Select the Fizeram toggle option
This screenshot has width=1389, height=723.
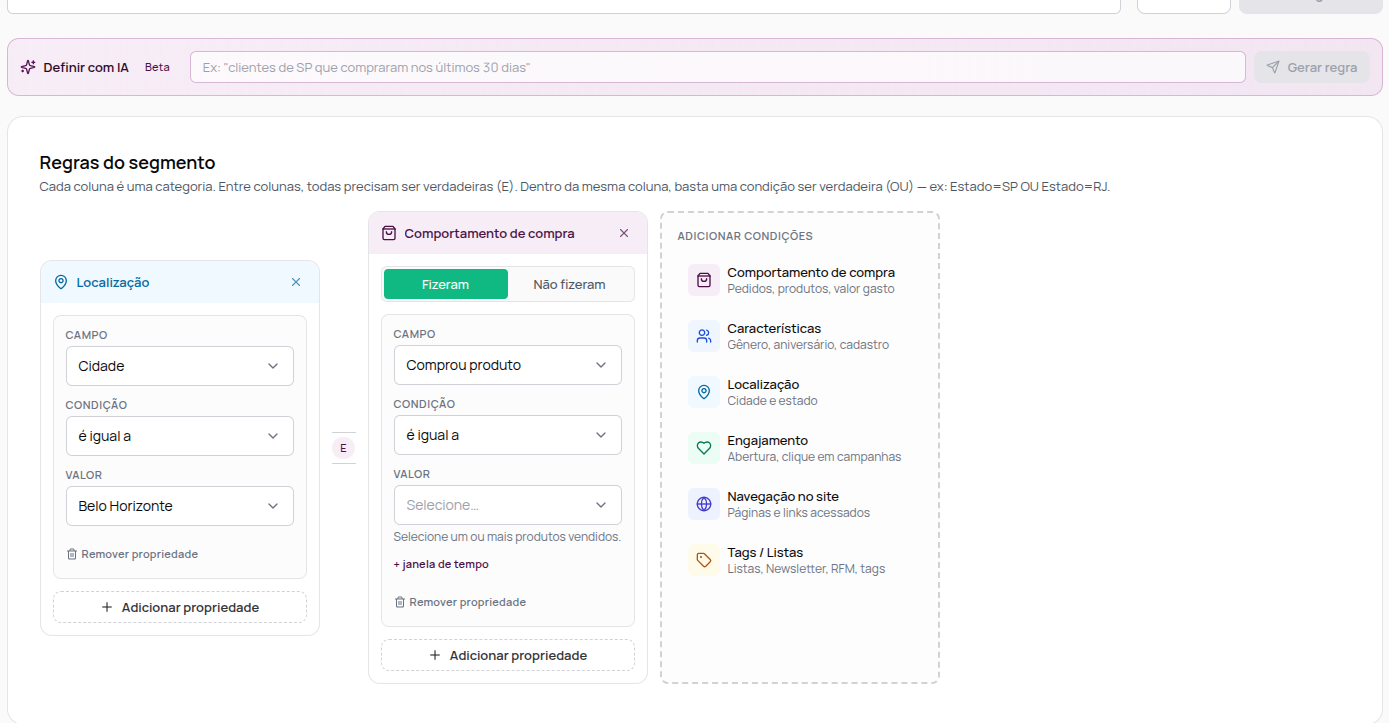(x=446, y=284)
